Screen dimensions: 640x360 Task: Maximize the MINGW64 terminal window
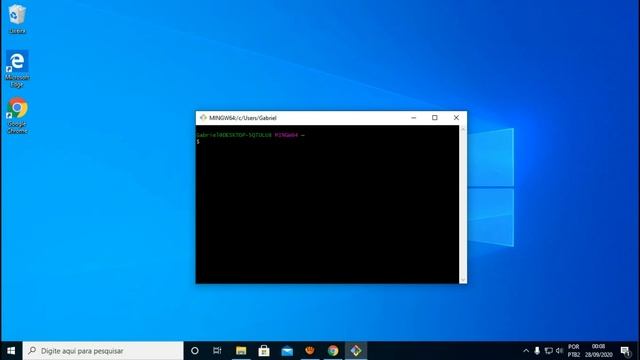(x=435, y=118)
